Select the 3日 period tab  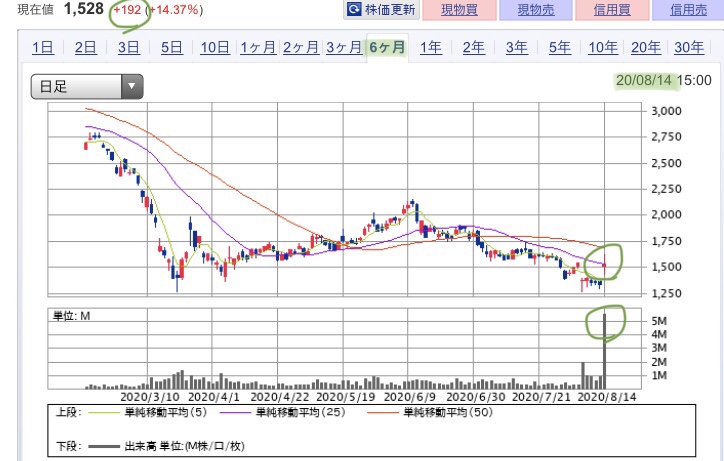pyautogui.click(x=128, y=47)
